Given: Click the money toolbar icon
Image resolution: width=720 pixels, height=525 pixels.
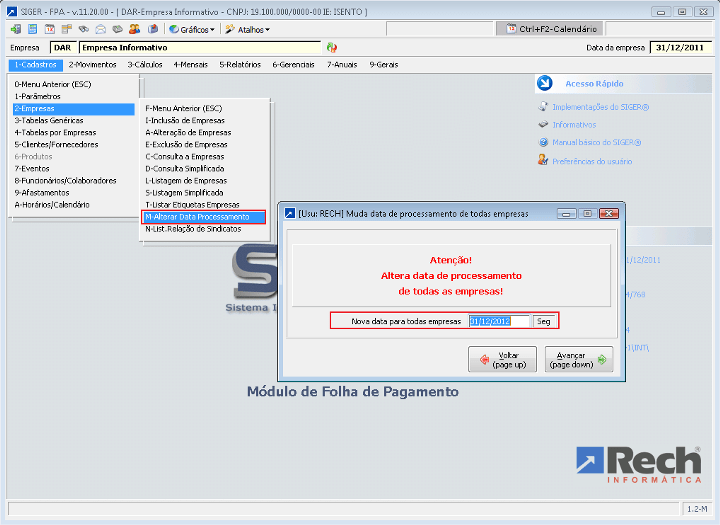Looking at the screenshot, I should (118, 29).
